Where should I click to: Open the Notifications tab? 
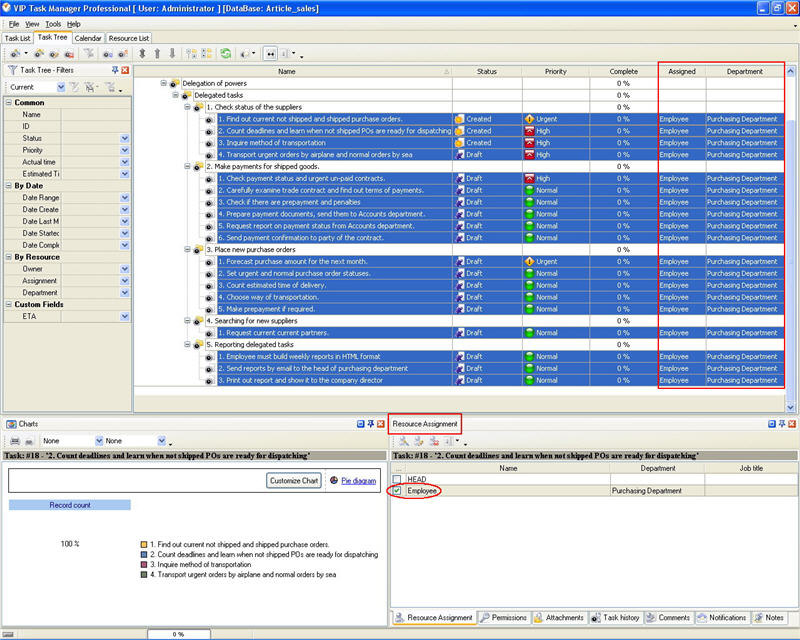[722, 618]
